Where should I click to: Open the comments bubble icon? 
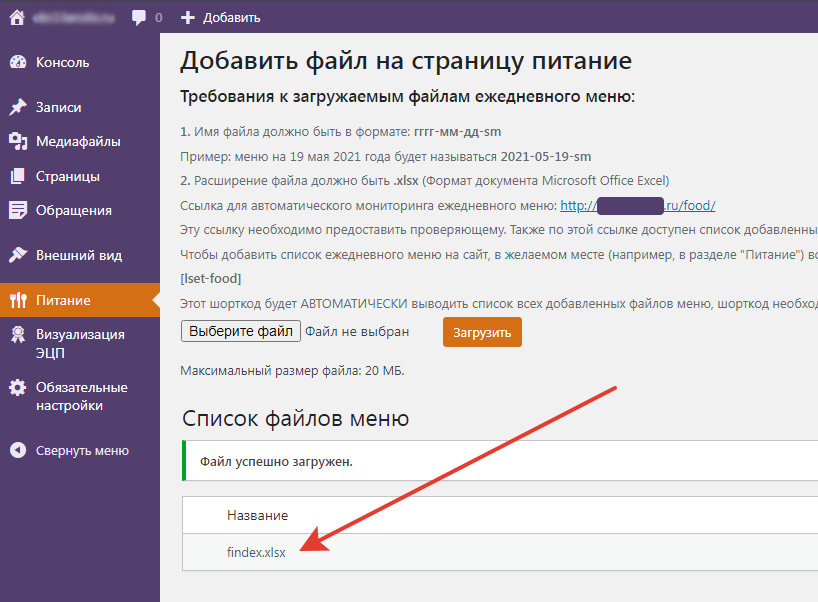[x=139, y=17]
